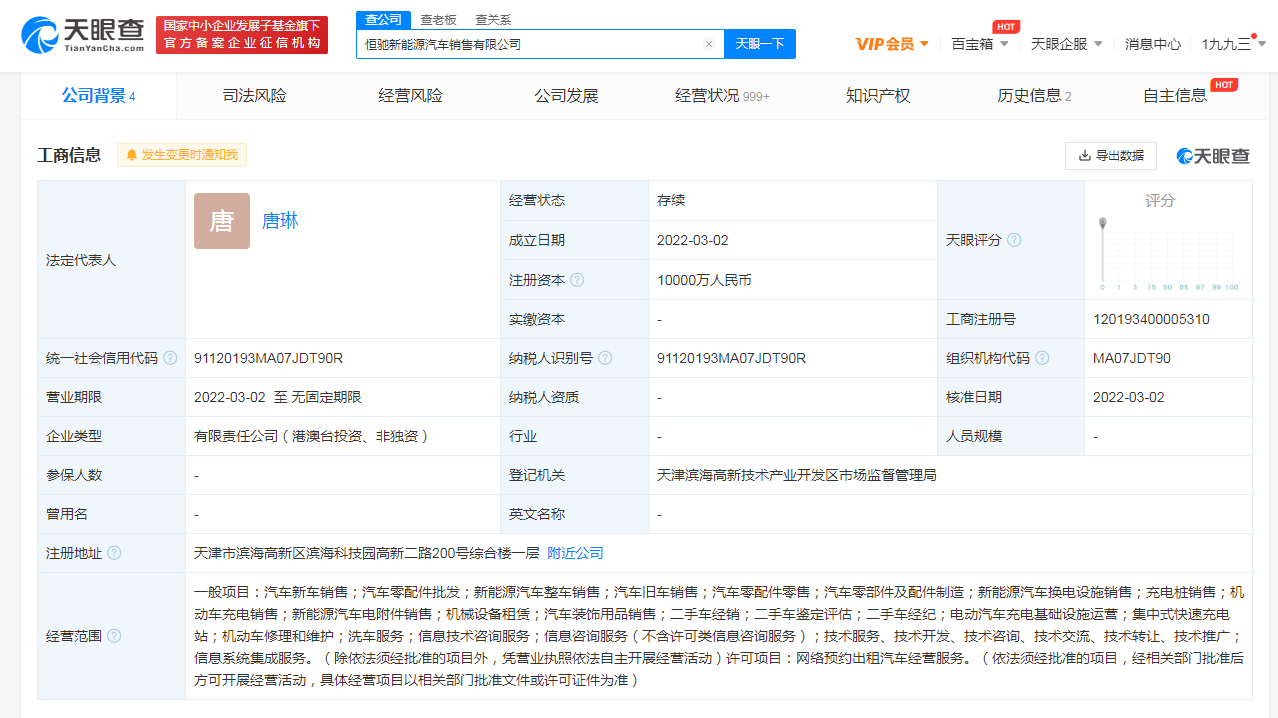The height and width of the screenshot is (718, 1278).
Task: Click the 登记机关 value text
Action: pos(797,475)
